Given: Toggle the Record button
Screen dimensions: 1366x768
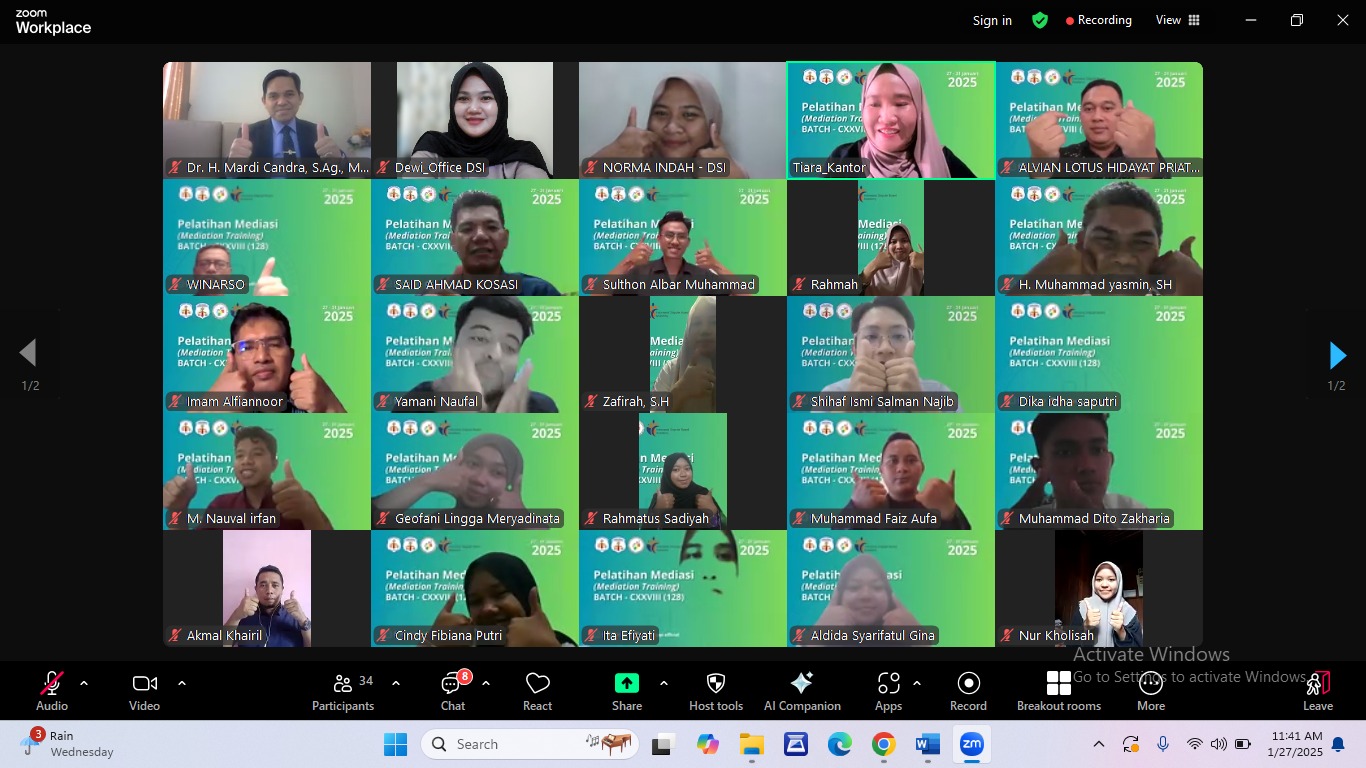Looking at the screenshot, I should pyautogui.click(x=968, y=690).
